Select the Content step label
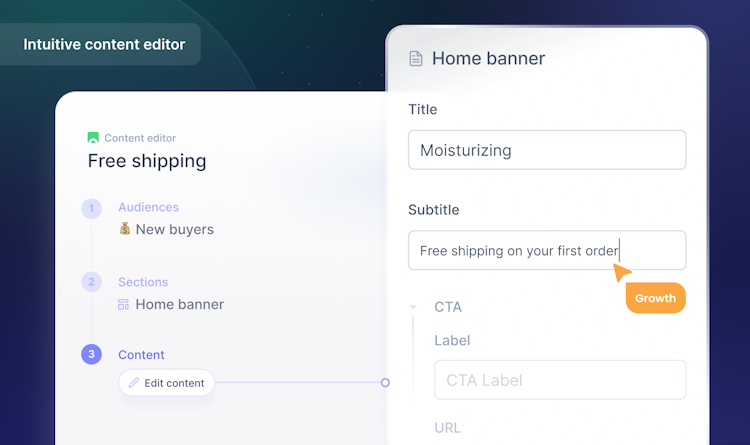 (141, 355)
